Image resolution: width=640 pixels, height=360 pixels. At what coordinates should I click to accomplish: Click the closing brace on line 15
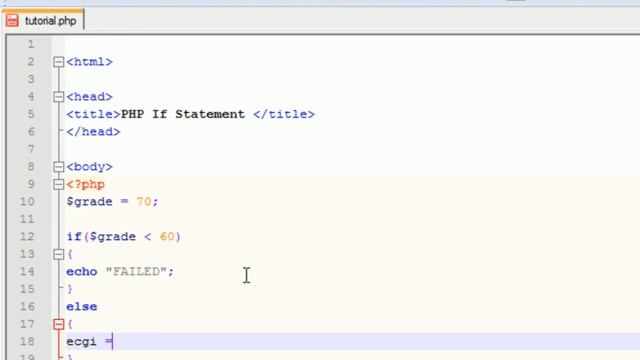point(70,289)
